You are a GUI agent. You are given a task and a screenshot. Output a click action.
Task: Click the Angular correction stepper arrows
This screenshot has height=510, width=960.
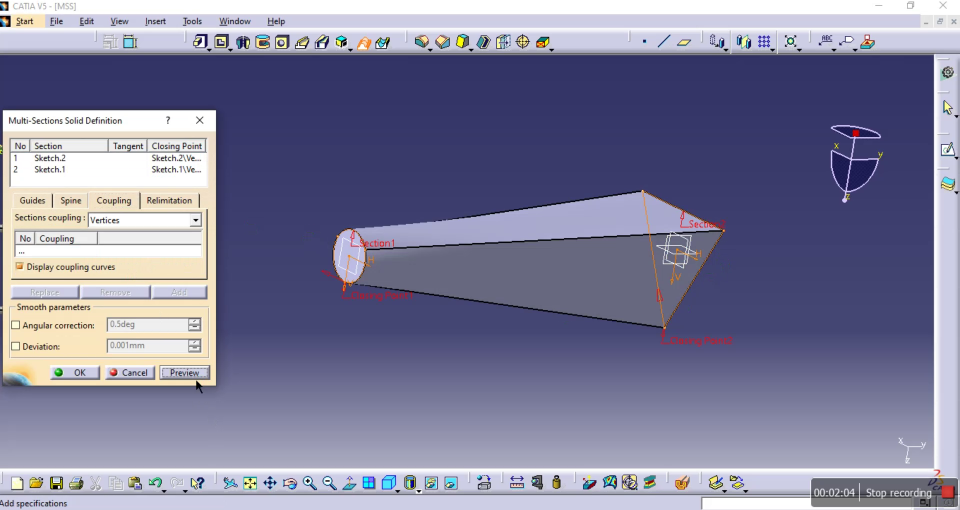[x=194, y=324]
